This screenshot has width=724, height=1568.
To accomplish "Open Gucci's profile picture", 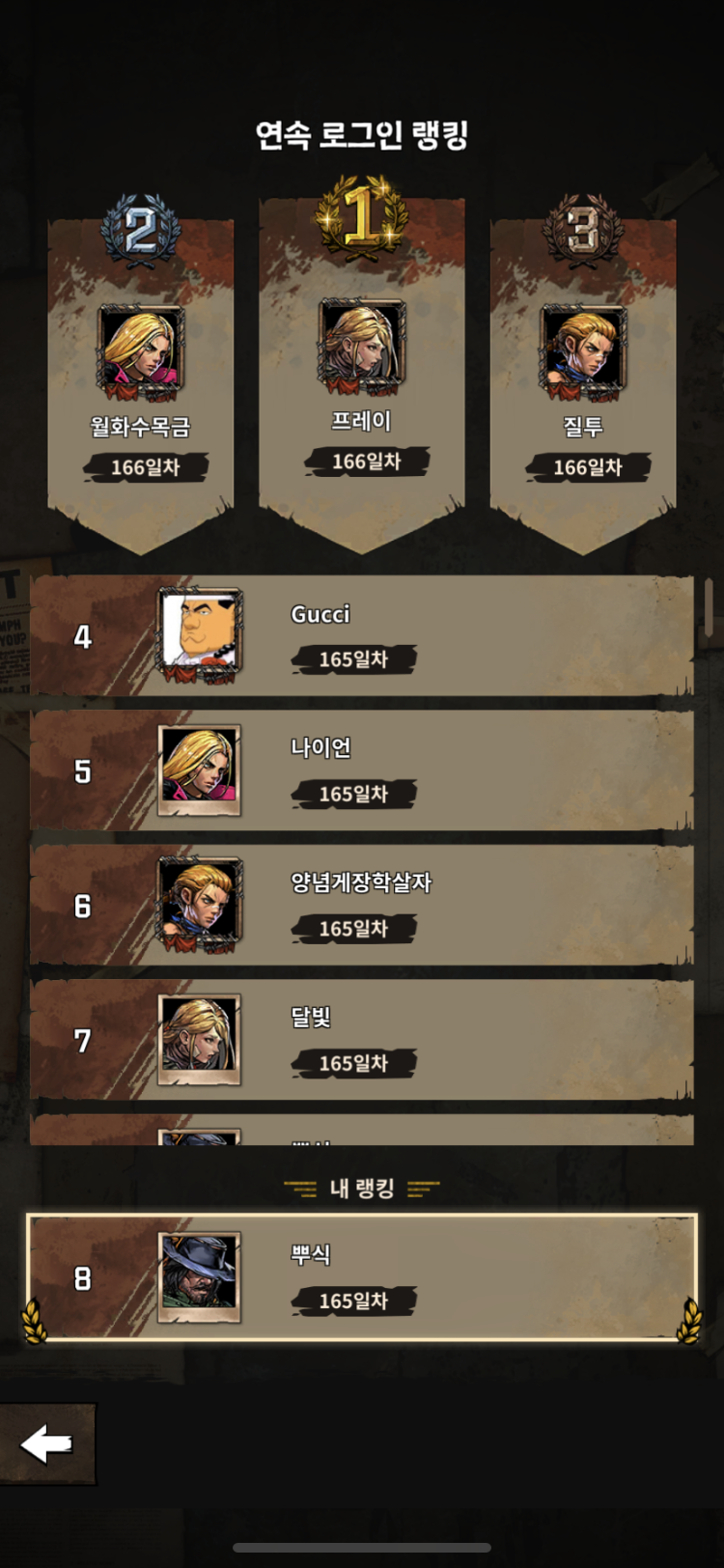I will coord(200,635).
